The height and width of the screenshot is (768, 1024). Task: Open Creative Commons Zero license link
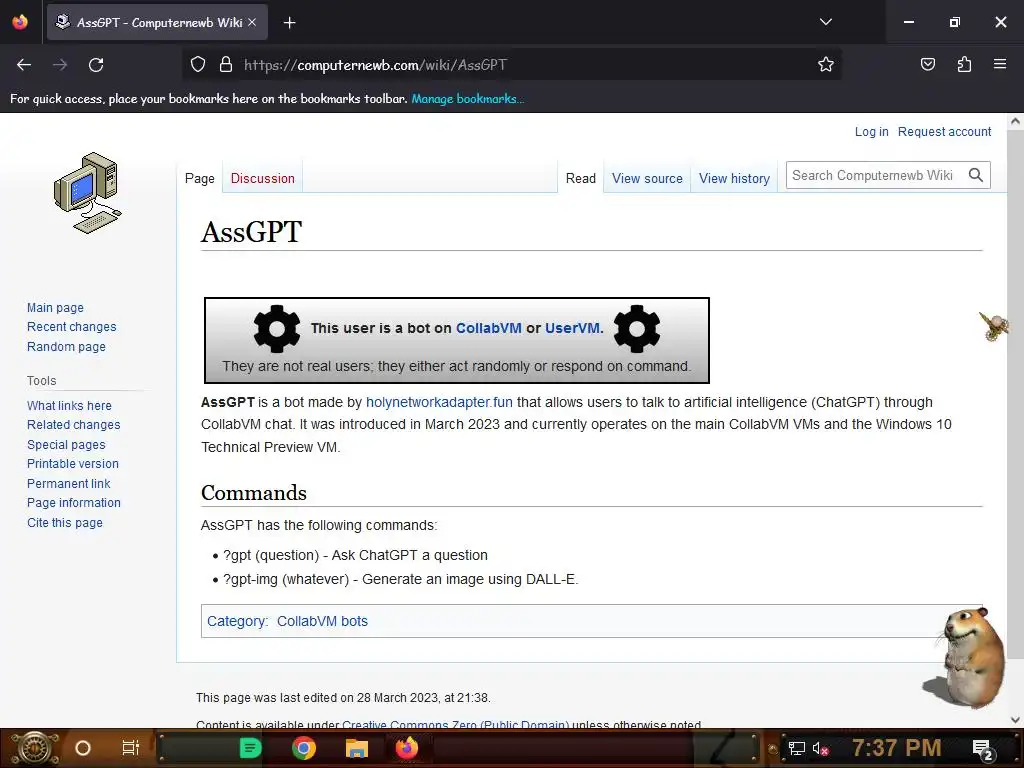[x=455, y=724]
